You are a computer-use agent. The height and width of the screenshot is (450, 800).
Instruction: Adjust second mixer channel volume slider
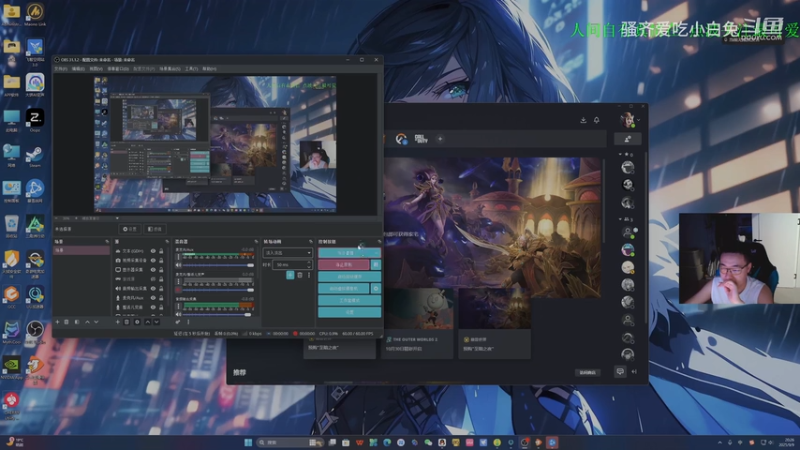pyautogui.click(x=218, y=290)
